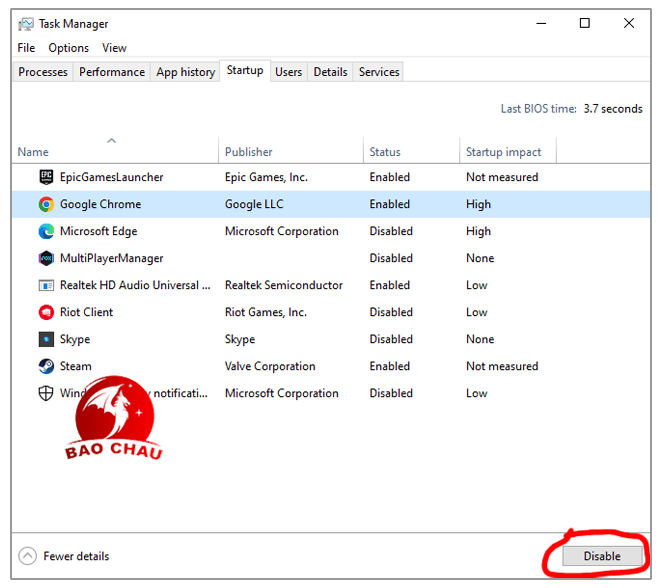Click Realtek's Low startup impact cell

coord(477,285)
